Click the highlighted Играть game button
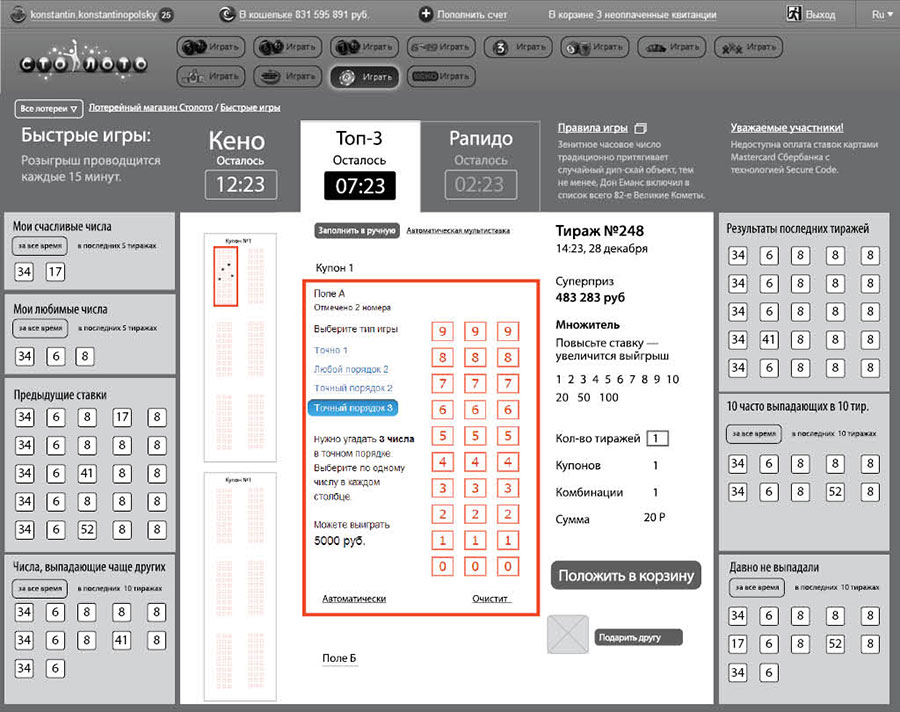This screenshot has height=712, width=900. [x=364, y=76]
